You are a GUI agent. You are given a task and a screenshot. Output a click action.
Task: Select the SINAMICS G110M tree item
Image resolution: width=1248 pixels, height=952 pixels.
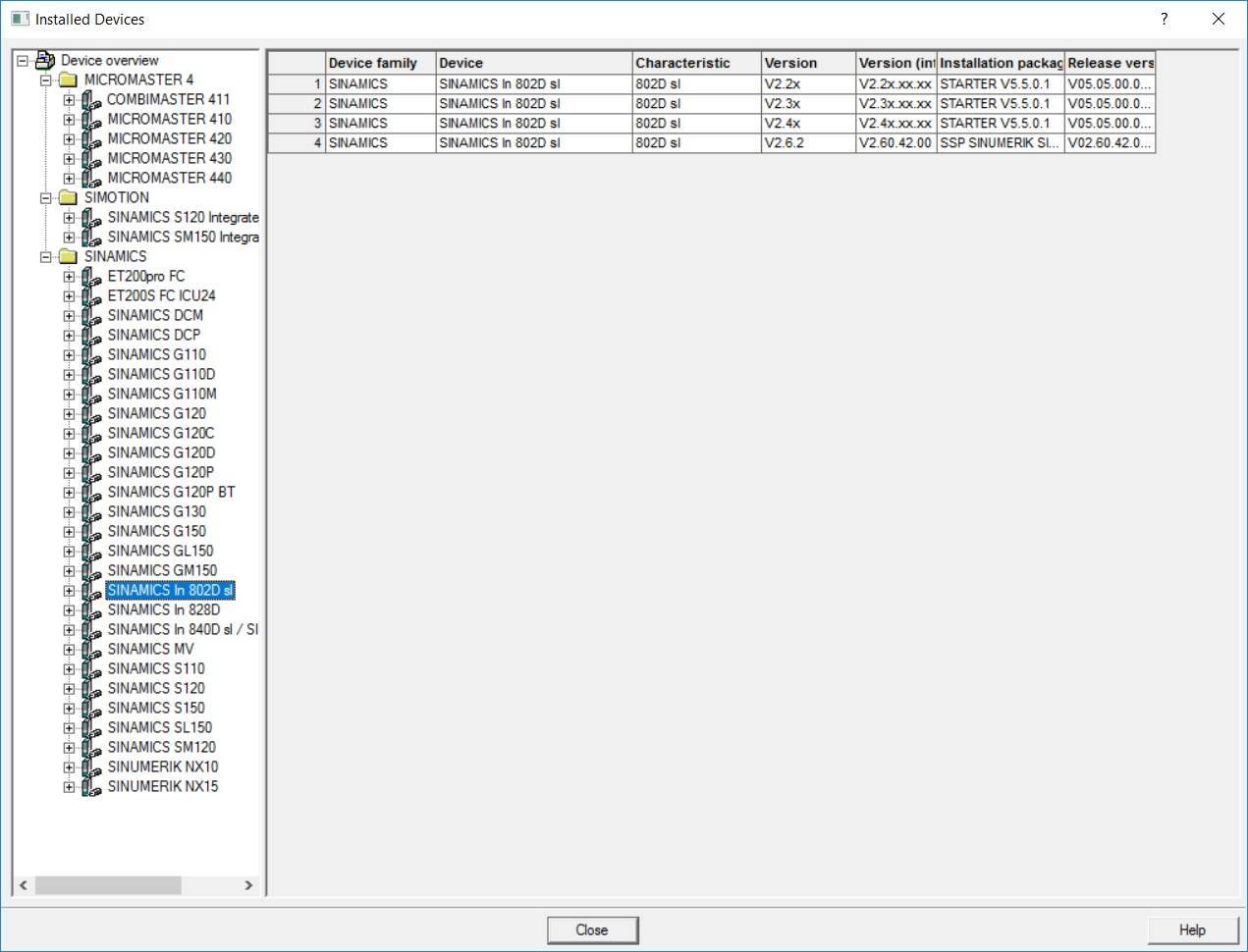point(162,395)
